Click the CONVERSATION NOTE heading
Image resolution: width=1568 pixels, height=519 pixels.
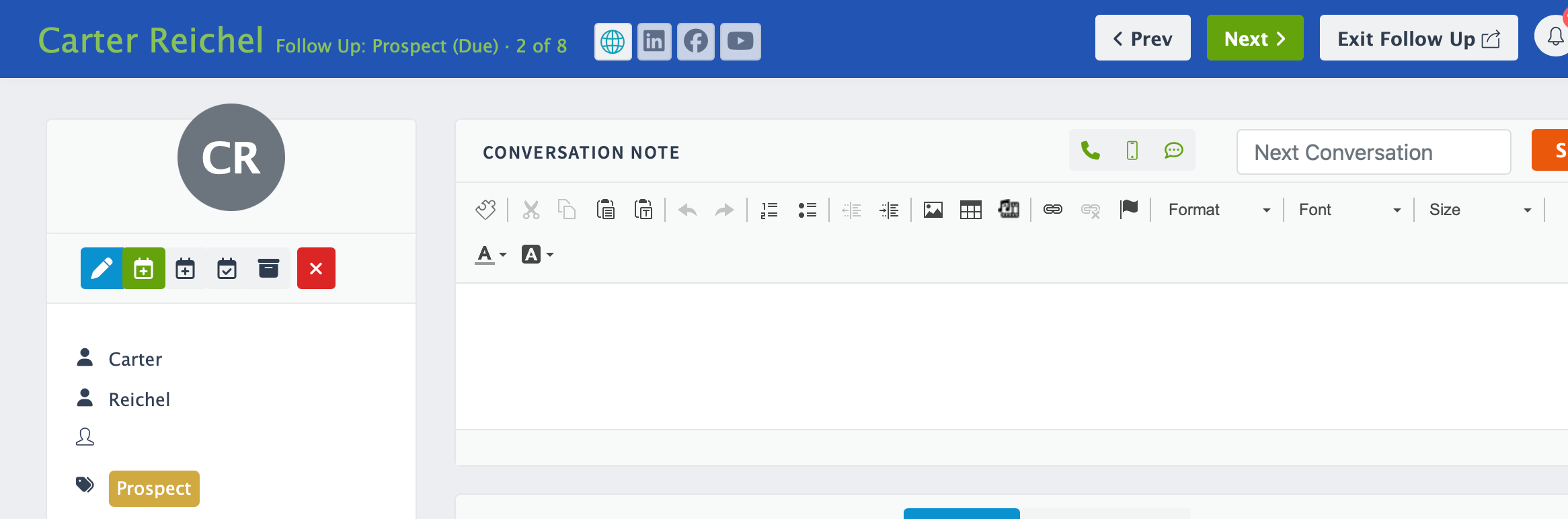pyautogui.click(x=581, y=153)
